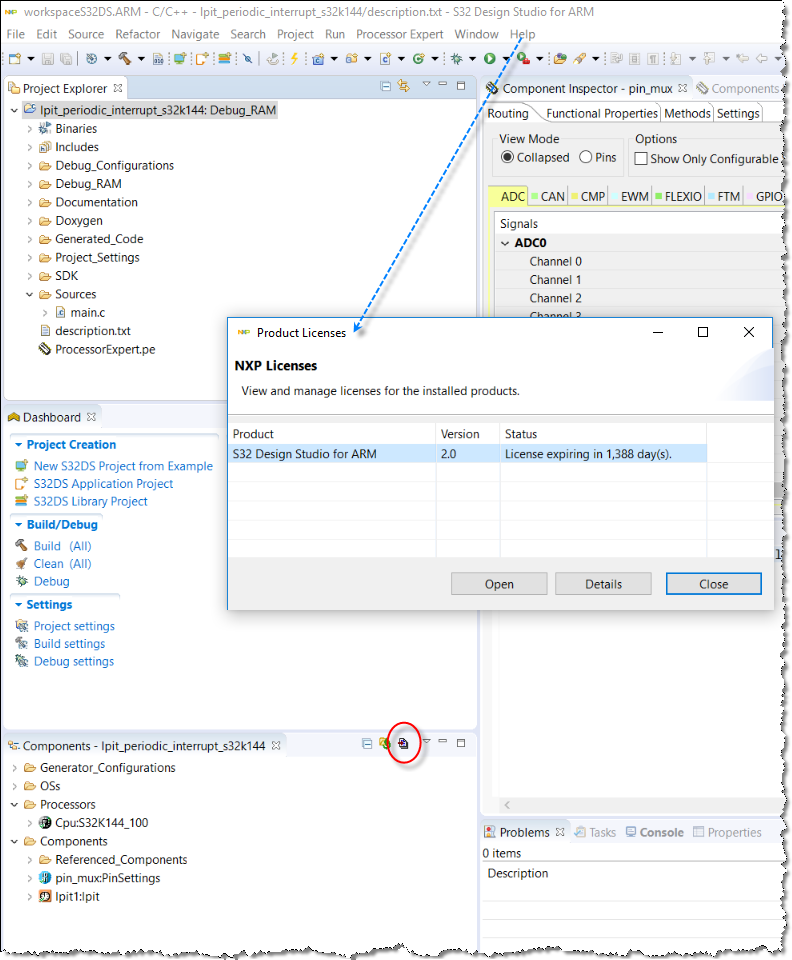The width and height of the screenshot is (792, 960).
Task: Expand the Generator_Configurations folder
Action: coord(14,767)
